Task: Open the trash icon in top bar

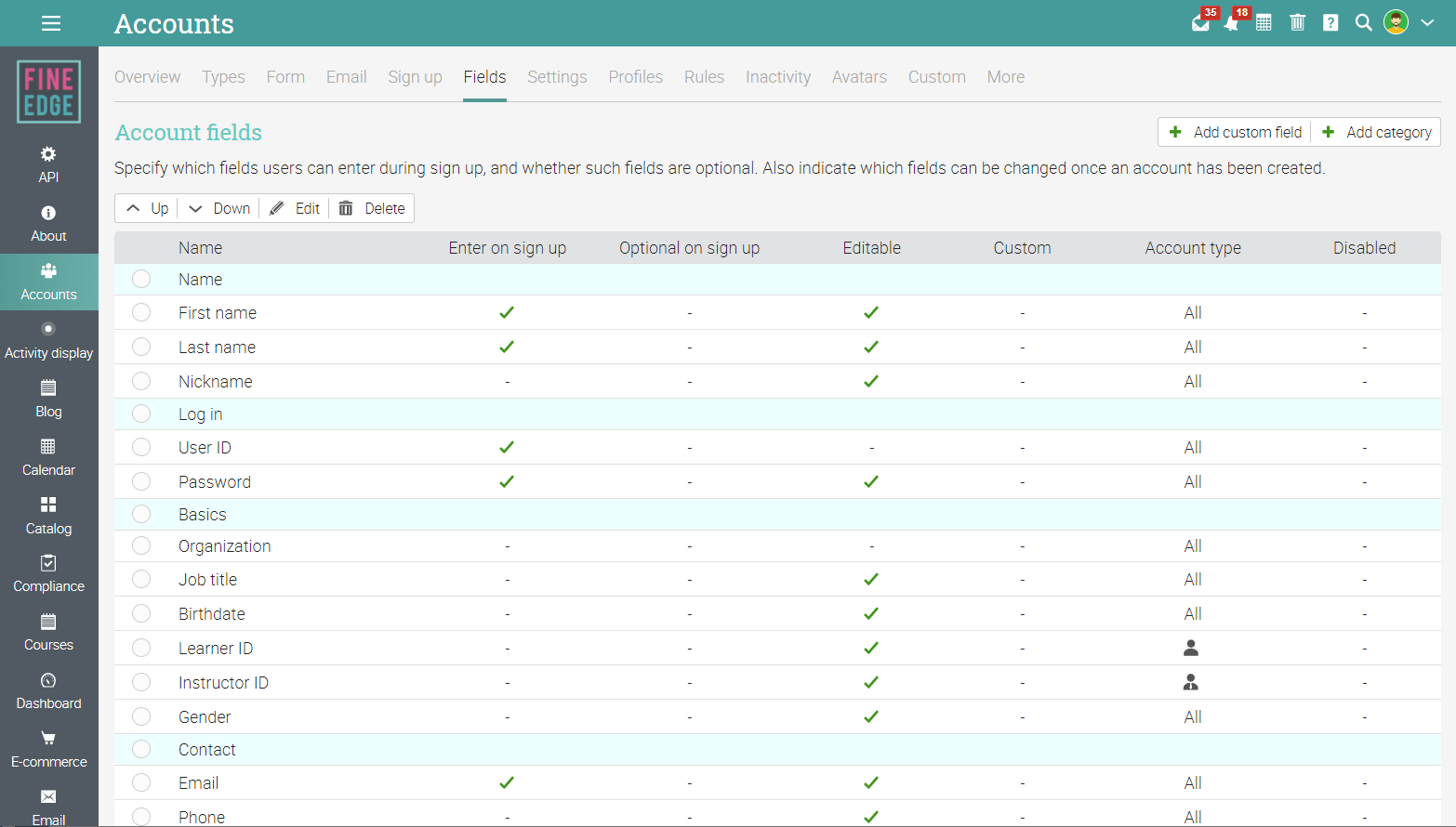Action: click(x=1298, y=22)
